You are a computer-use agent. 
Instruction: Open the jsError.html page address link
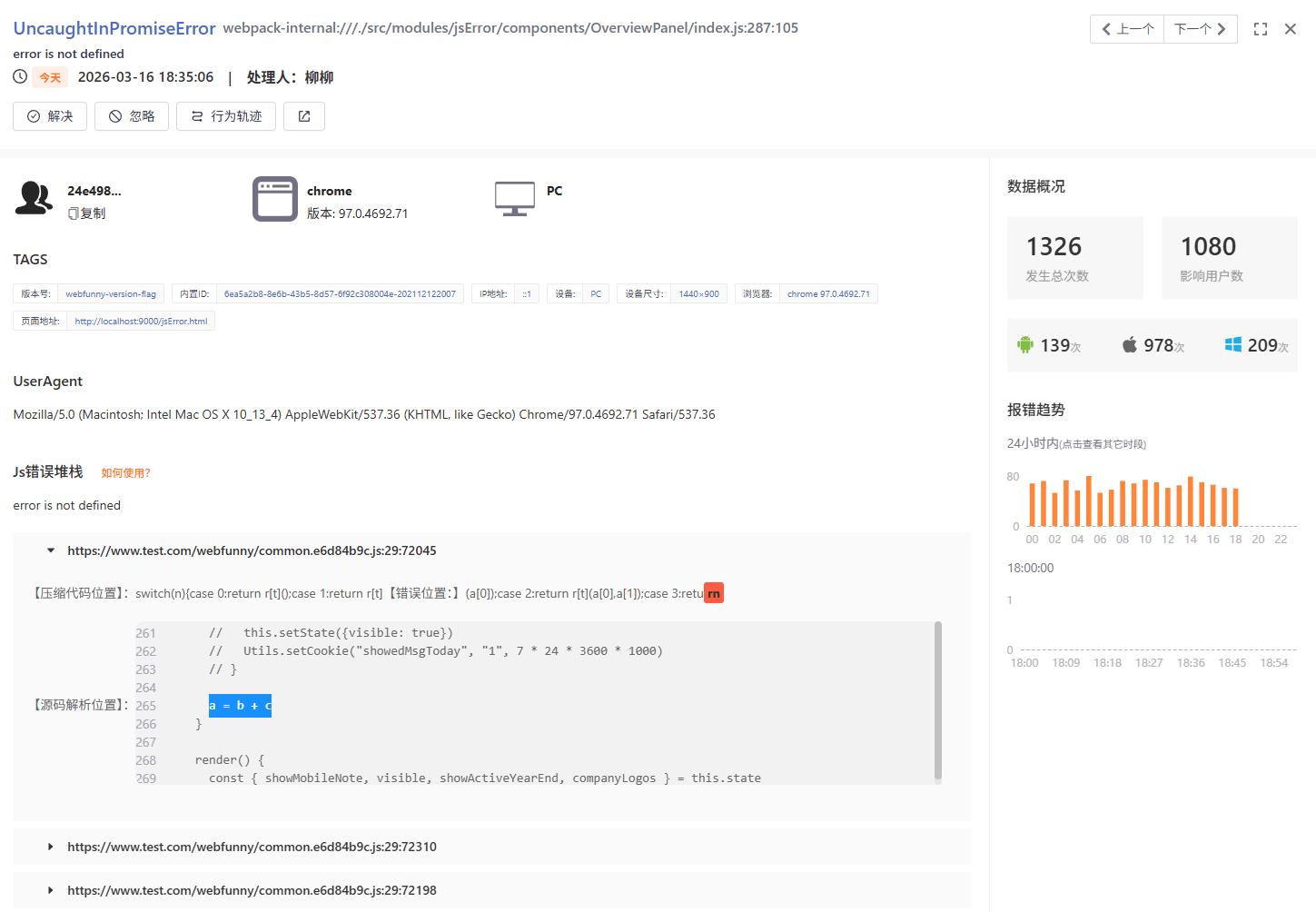coord(140,321)
